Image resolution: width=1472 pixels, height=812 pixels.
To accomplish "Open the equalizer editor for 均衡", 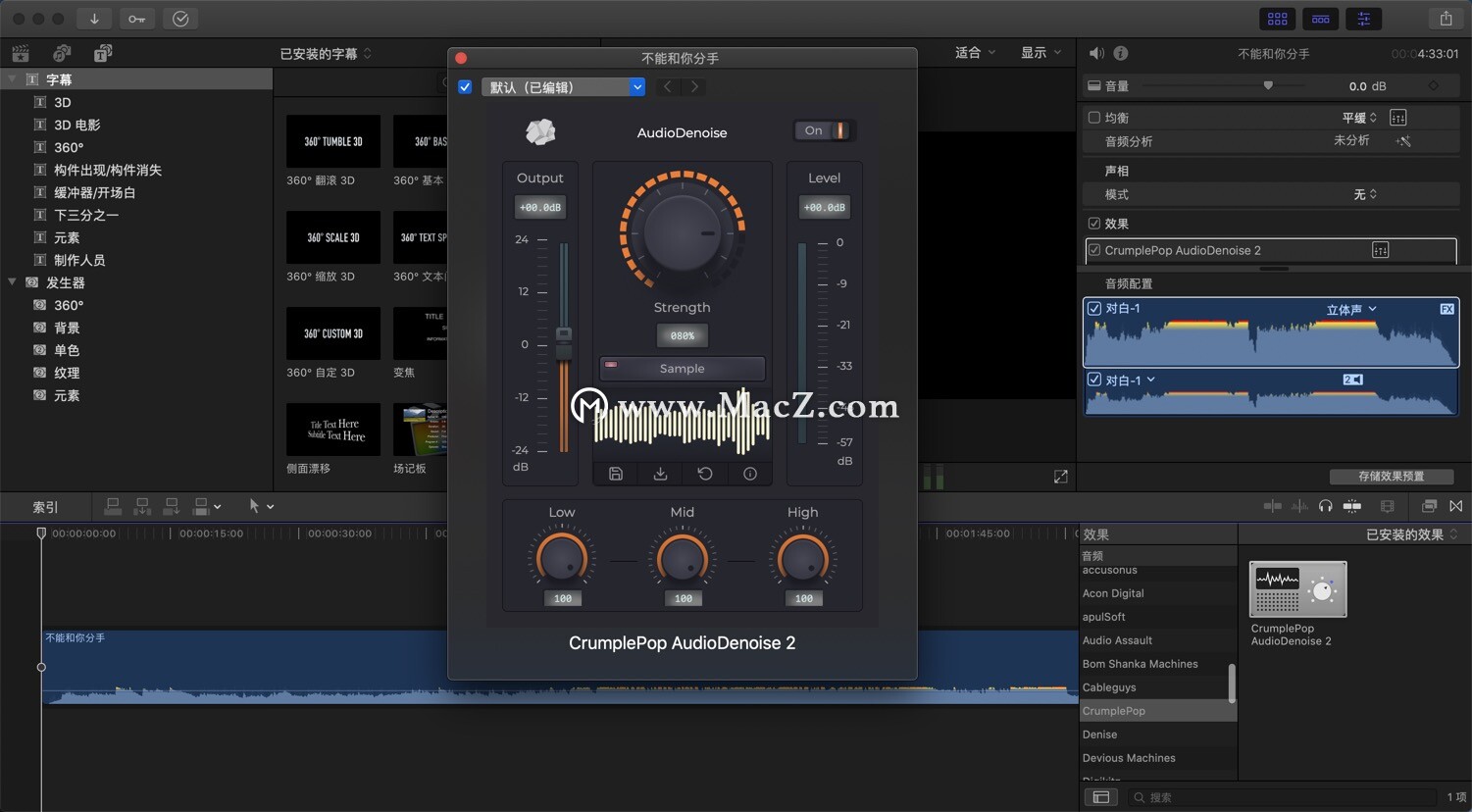I will (1398, 118).
